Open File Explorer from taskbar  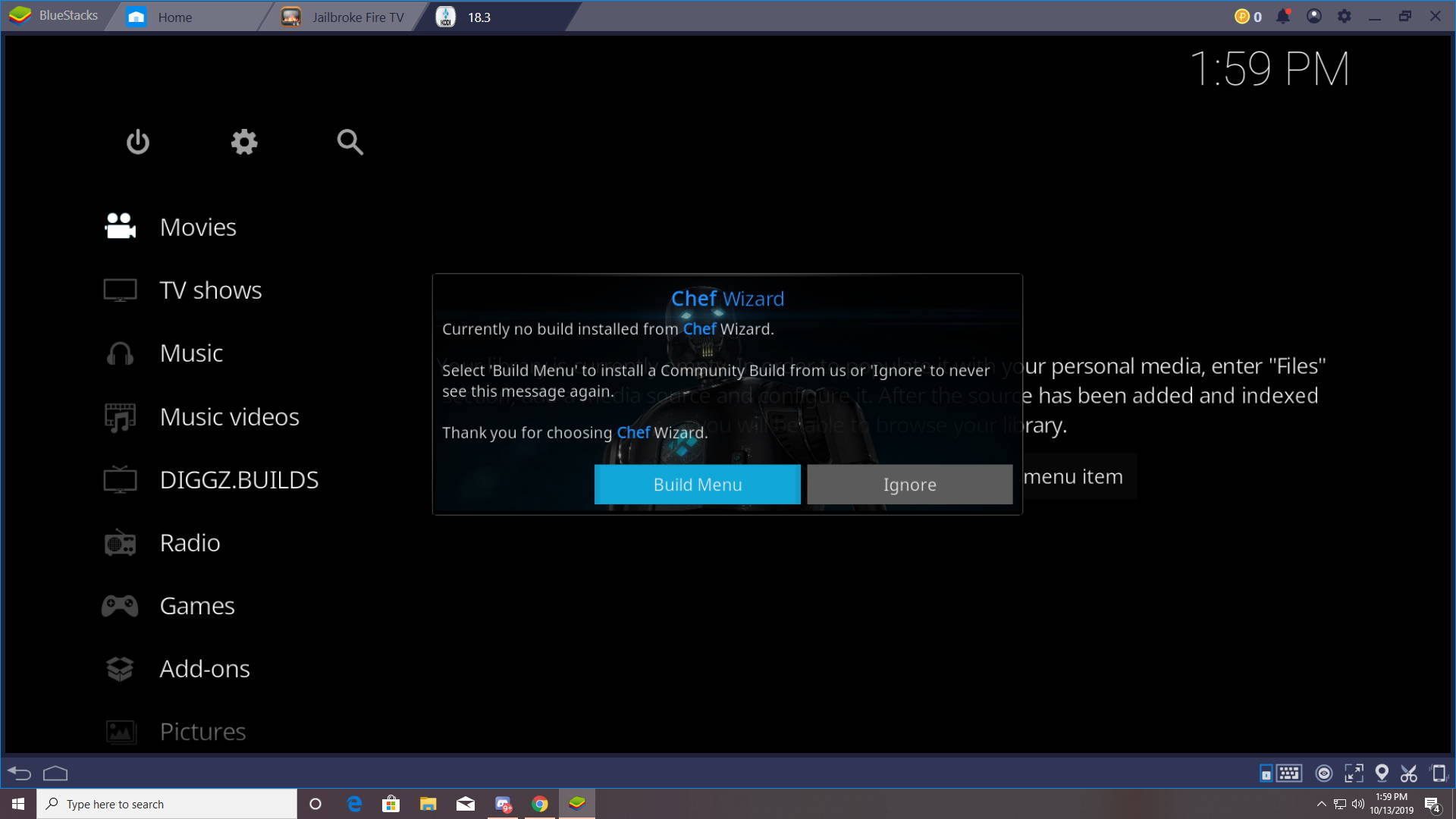(428, 804)
